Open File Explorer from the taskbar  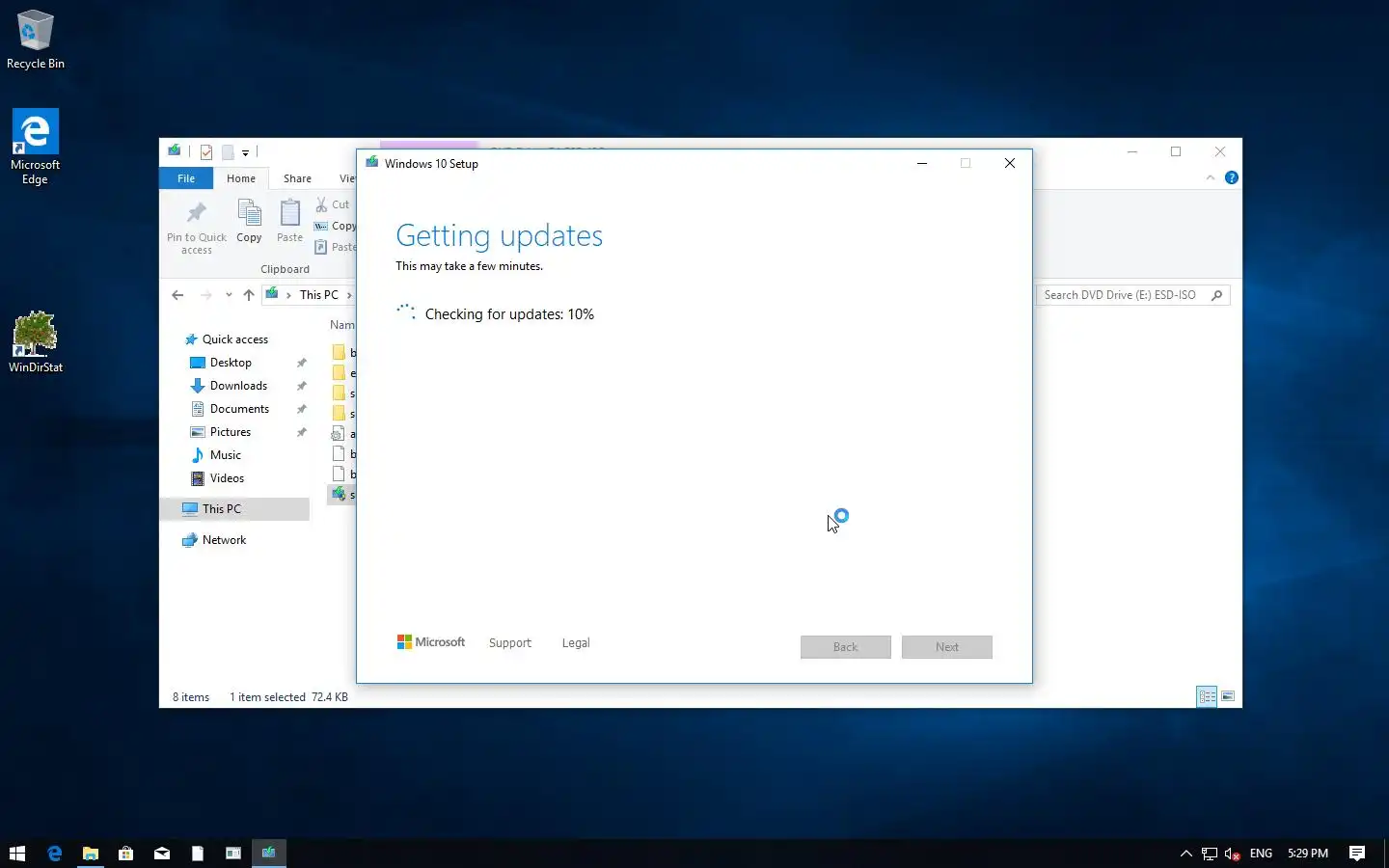[90, 853]
